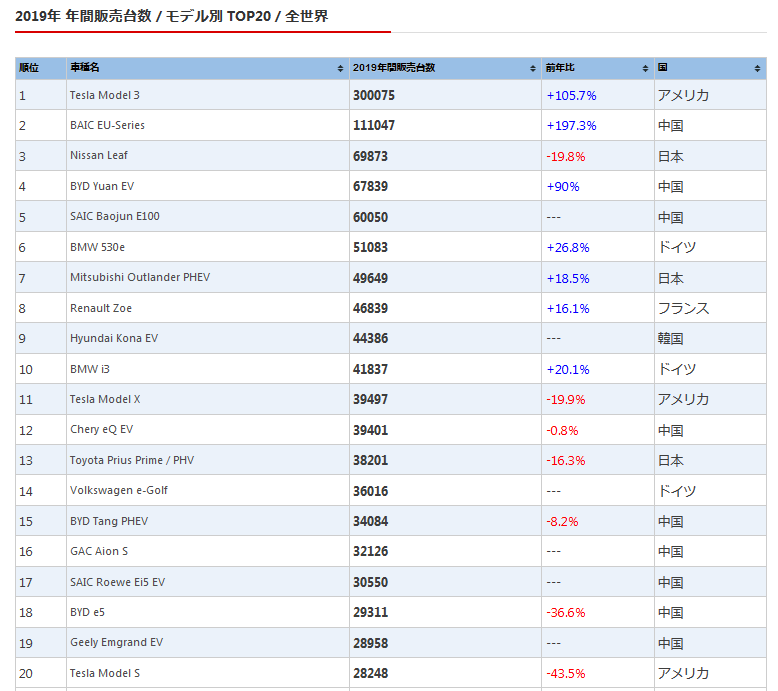Select rank number 10 cell
778x691 pixels.
[x=41, y=369]
